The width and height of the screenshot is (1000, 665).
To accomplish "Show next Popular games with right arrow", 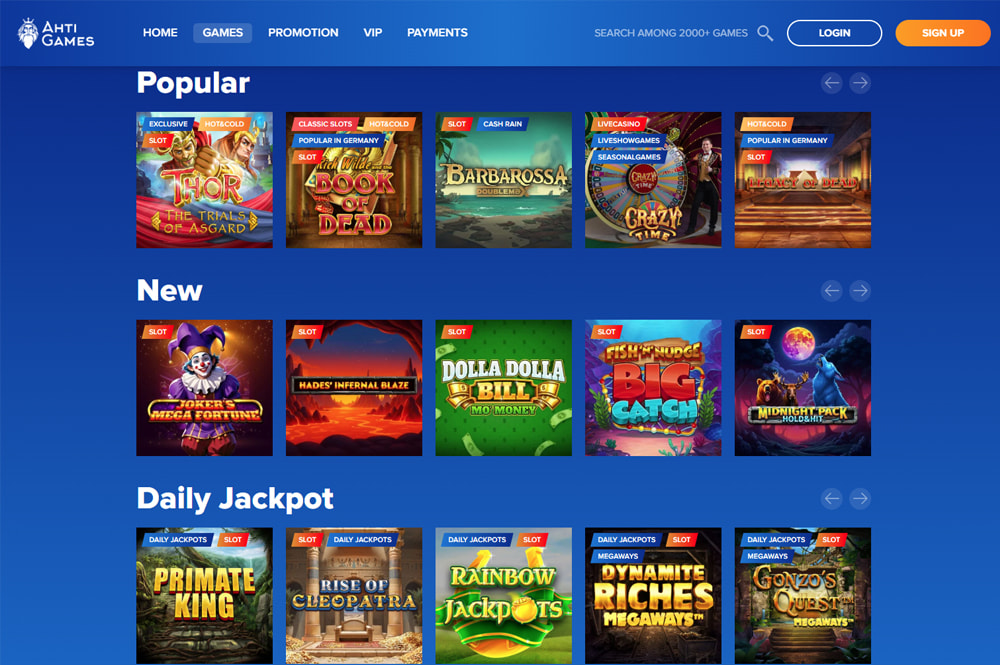I will pyautogui.click(x=860, y=83).
